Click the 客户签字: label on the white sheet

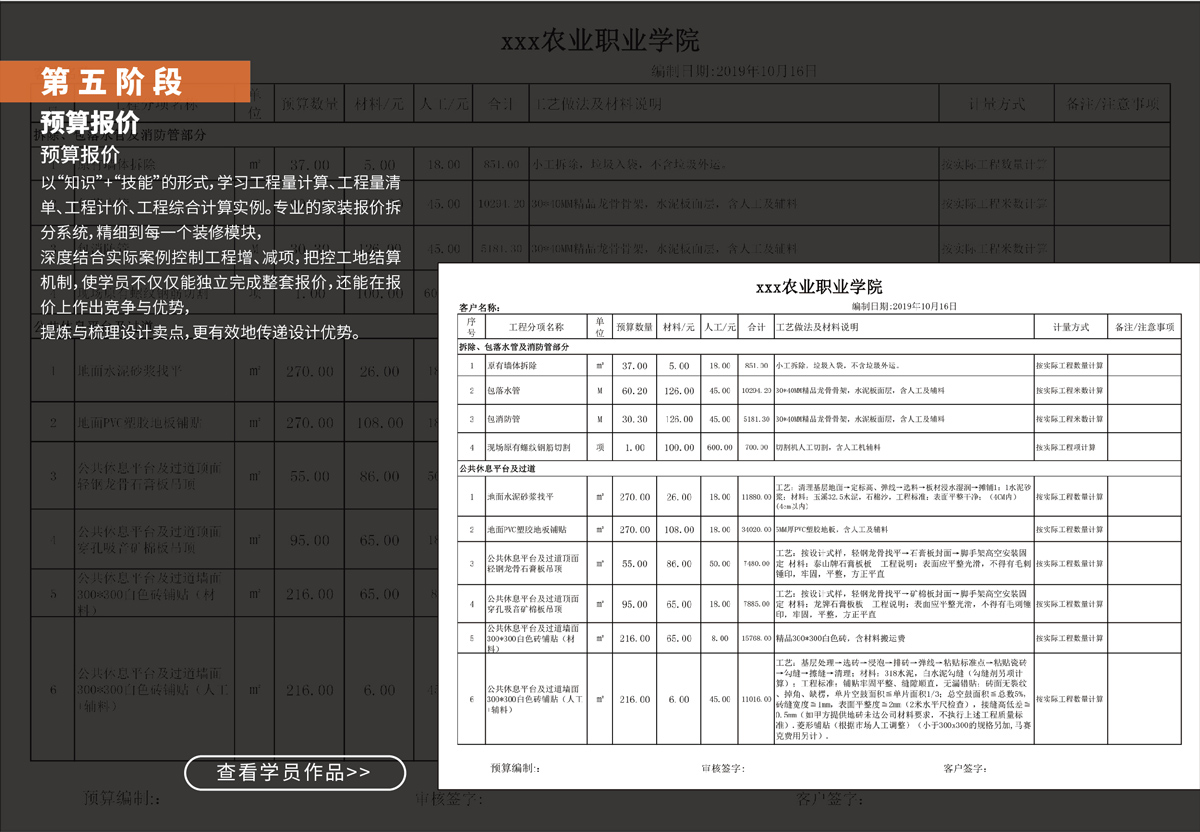click(x=965, y=768)
